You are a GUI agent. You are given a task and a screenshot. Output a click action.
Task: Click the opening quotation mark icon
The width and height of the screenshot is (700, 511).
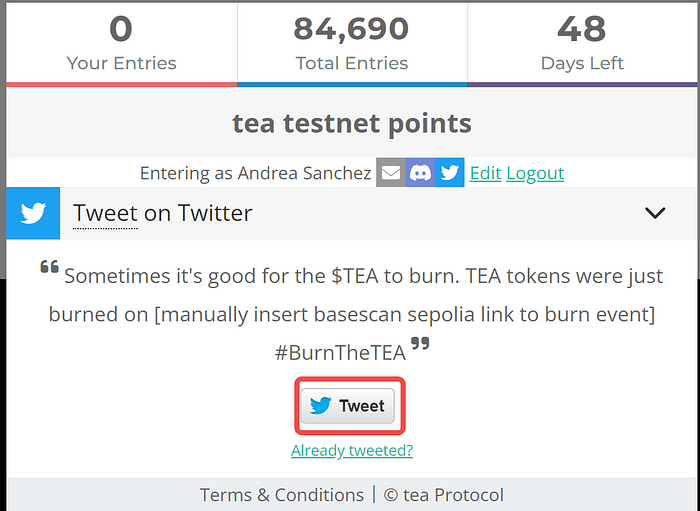(x=50, y=267)
